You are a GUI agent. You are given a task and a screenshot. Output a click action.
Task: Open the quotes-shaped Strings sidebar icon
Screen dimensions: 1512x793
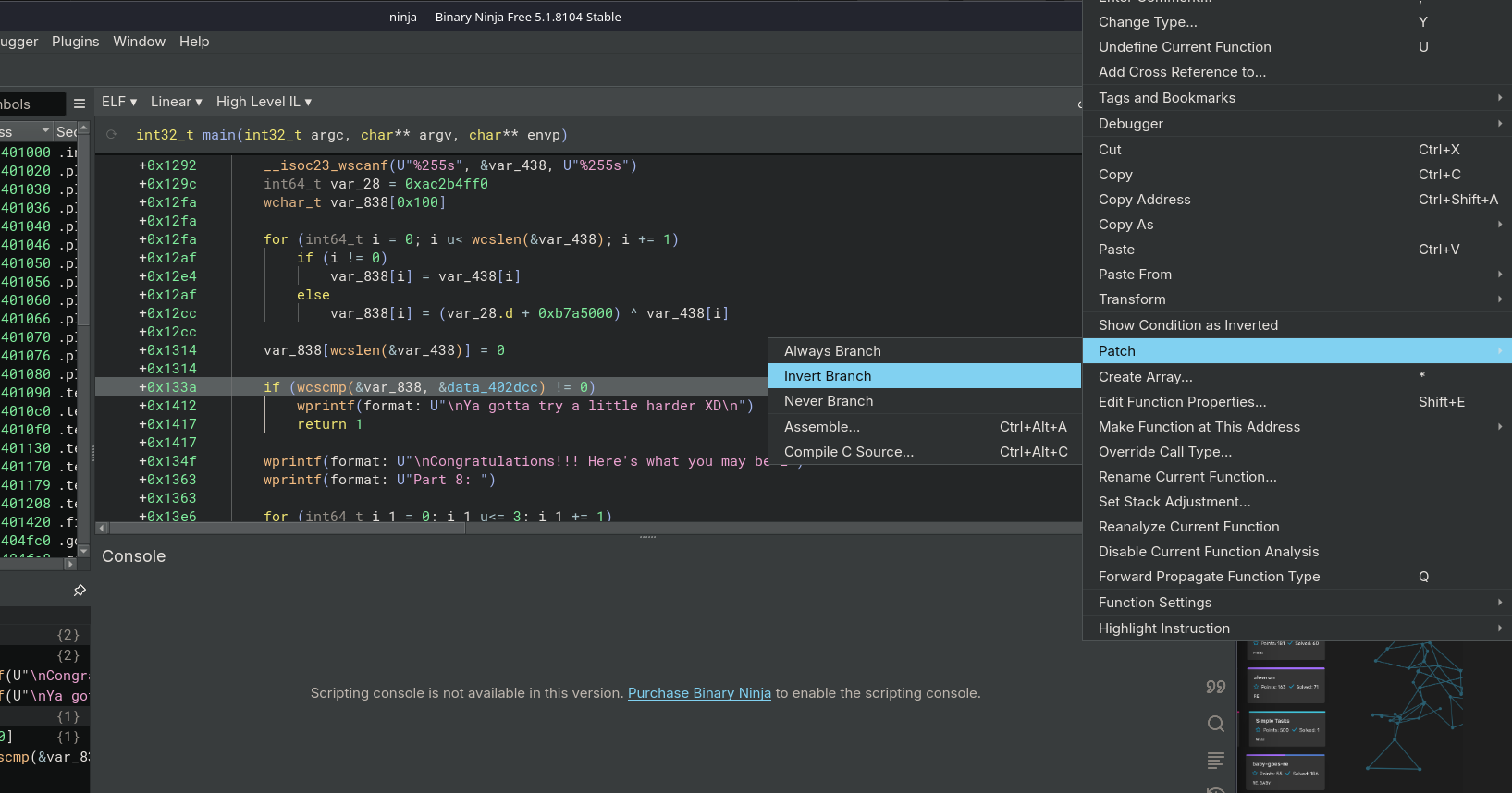pos(1215,687)
